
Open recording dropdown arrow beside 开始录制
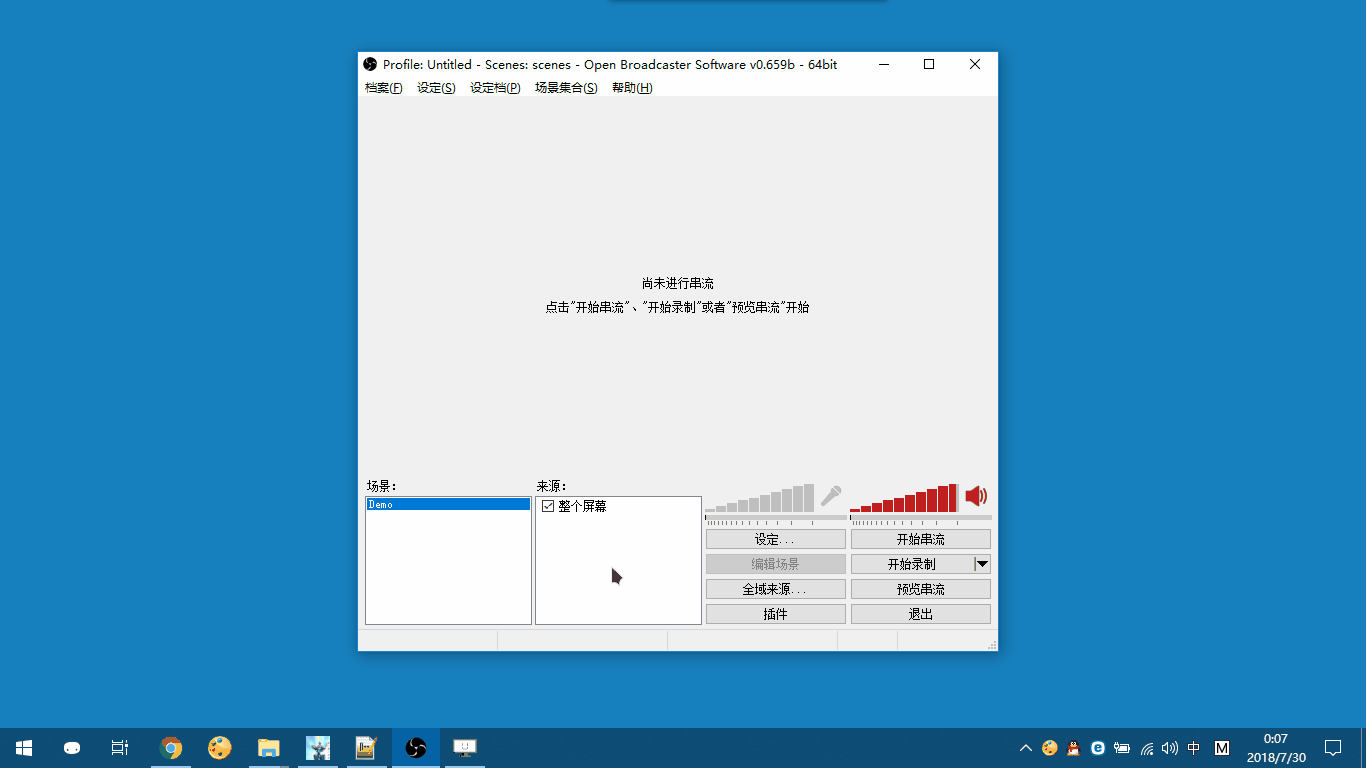click(982, 564)
